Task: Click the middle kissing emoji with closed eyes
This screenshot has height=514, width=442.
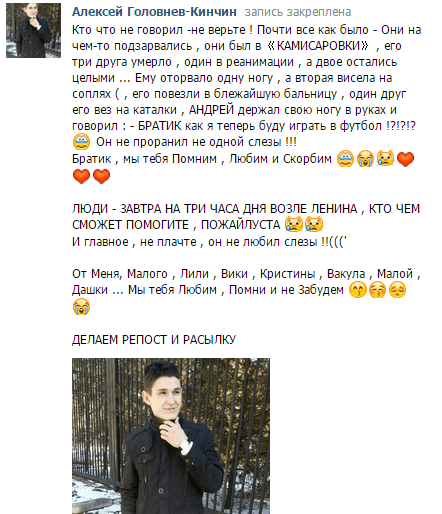Action: (x=378, y=290)
